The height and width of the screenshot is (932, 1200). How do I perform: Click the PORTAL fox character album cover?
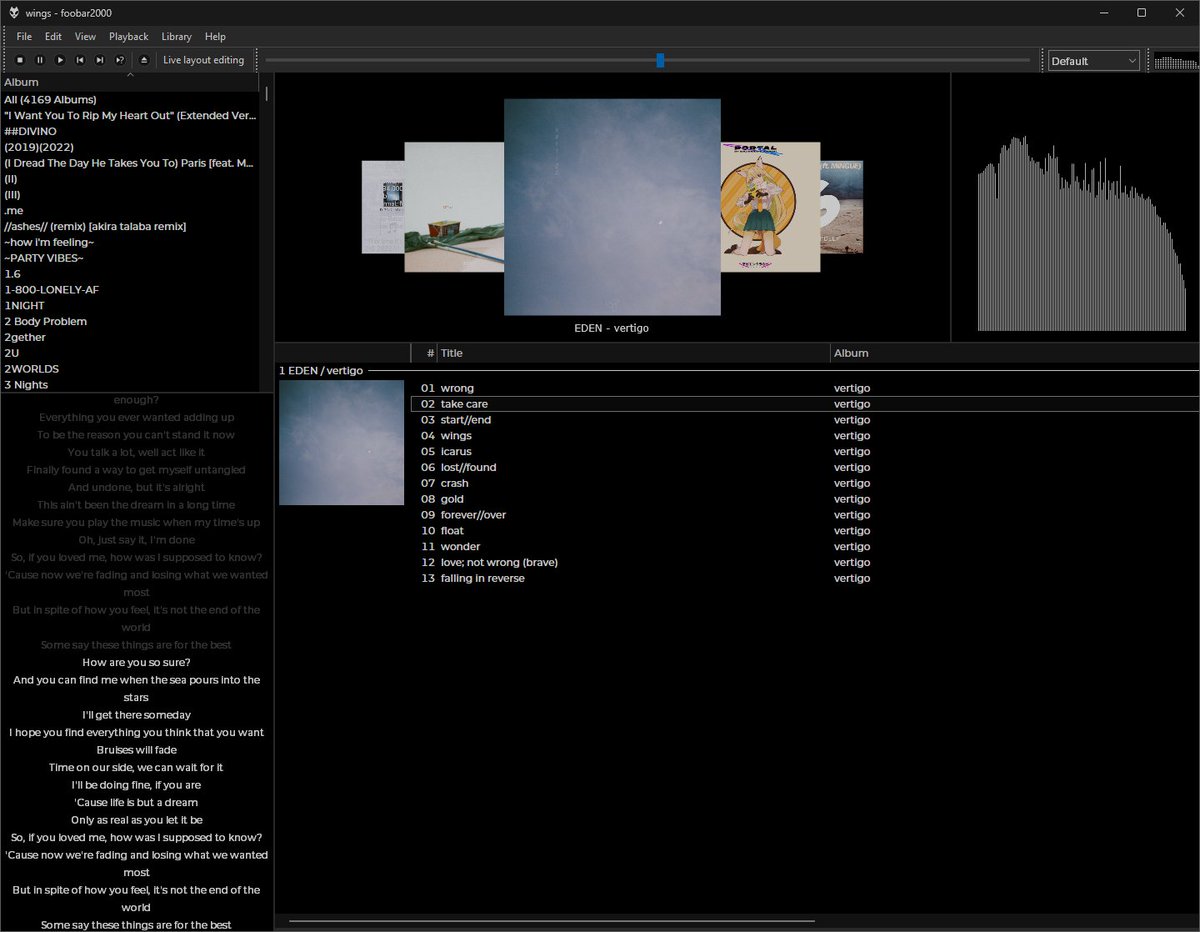tap(770, 207)
